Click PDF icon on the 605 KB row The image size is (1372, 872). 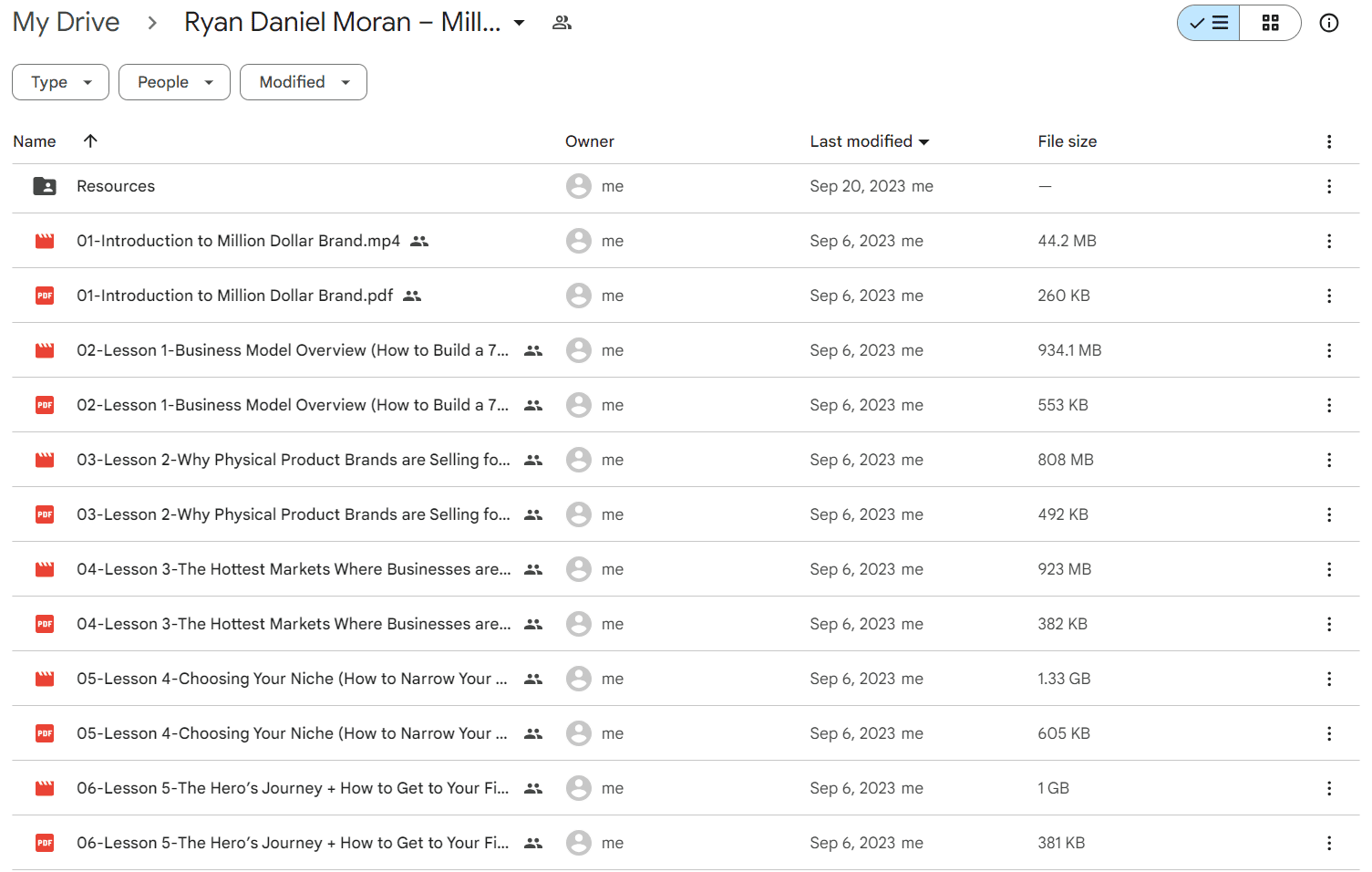pyautogui.click(x=45, y=733)
